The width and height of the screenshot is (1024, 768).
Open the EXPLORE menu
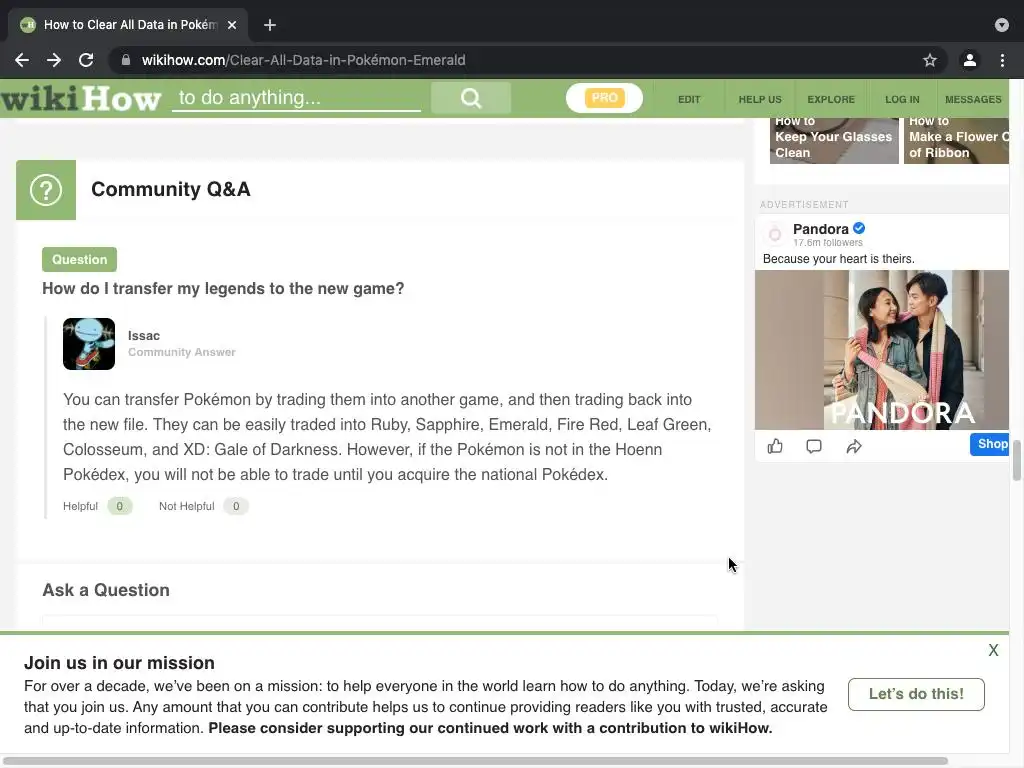coord(831,99)
